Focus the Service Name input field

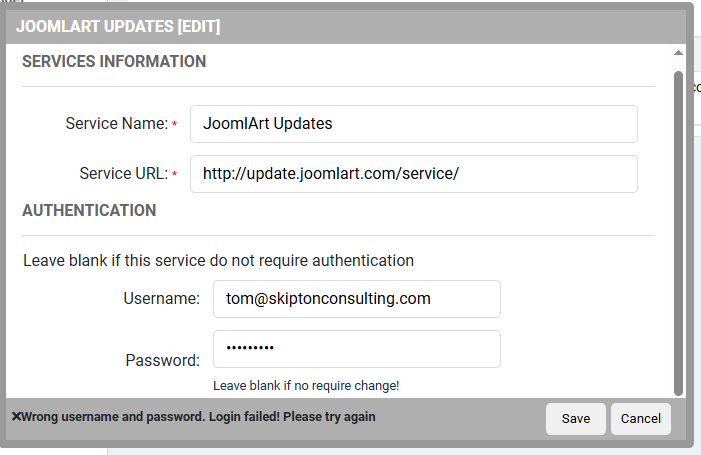tap(413, 124)
